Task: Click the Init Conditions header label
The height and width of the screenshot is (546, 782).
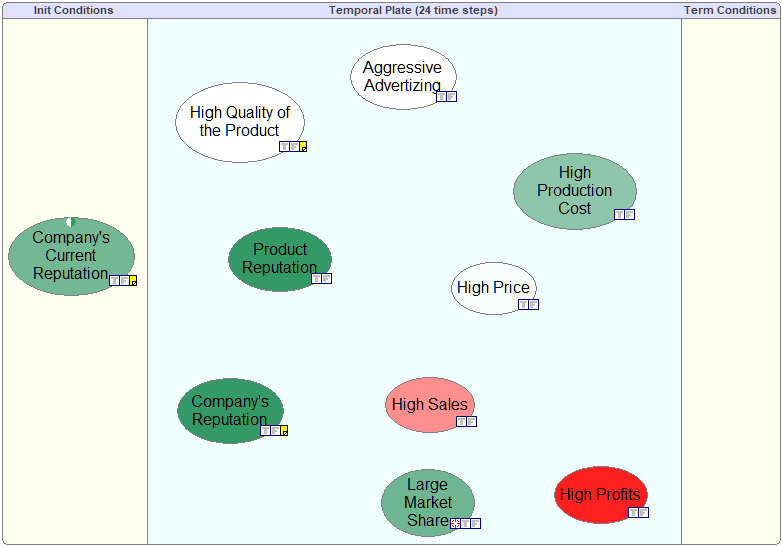Action: (x=73, y=10)
